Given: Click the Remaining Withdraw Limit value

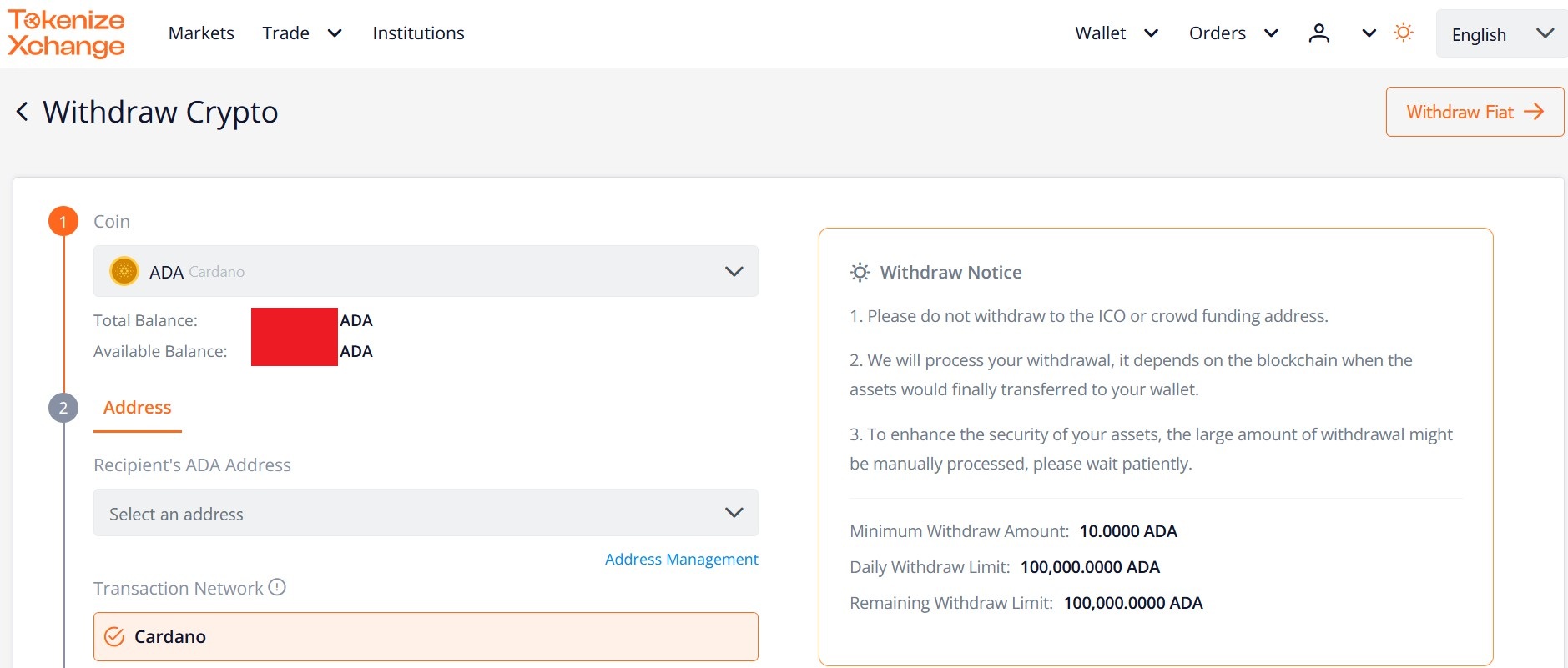Looking at the screenshot, I should tap(1133, 603).
